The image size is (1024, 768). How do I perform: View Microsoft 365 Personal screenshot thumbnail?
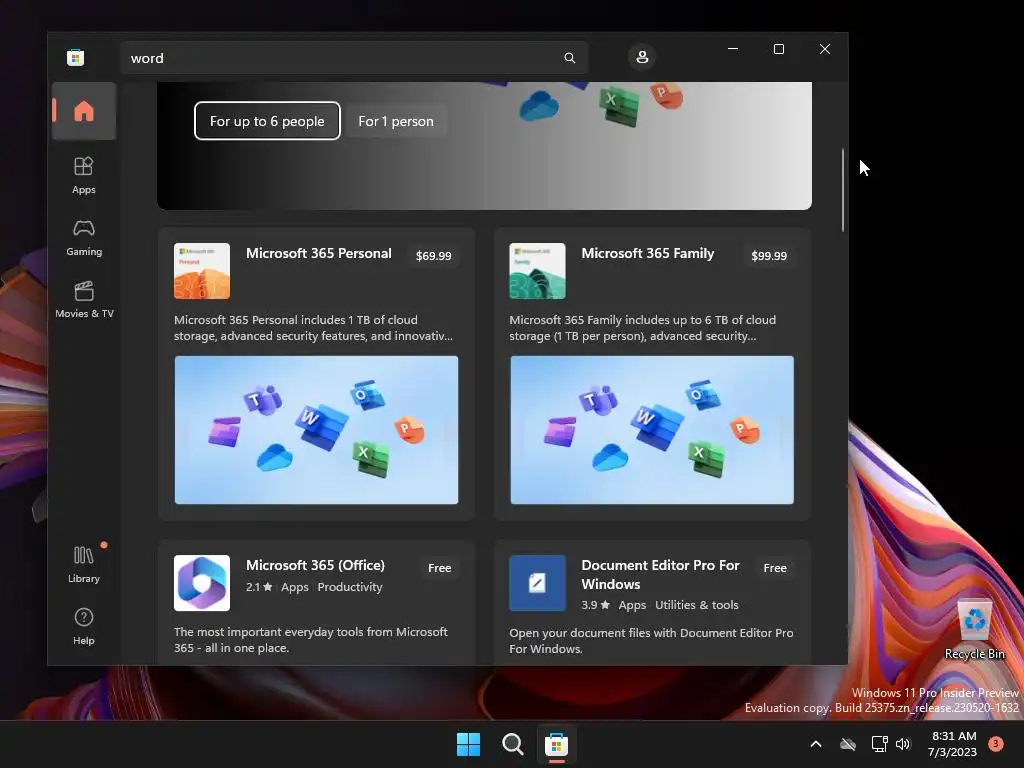pyautogui.click(x=316, y=430)
